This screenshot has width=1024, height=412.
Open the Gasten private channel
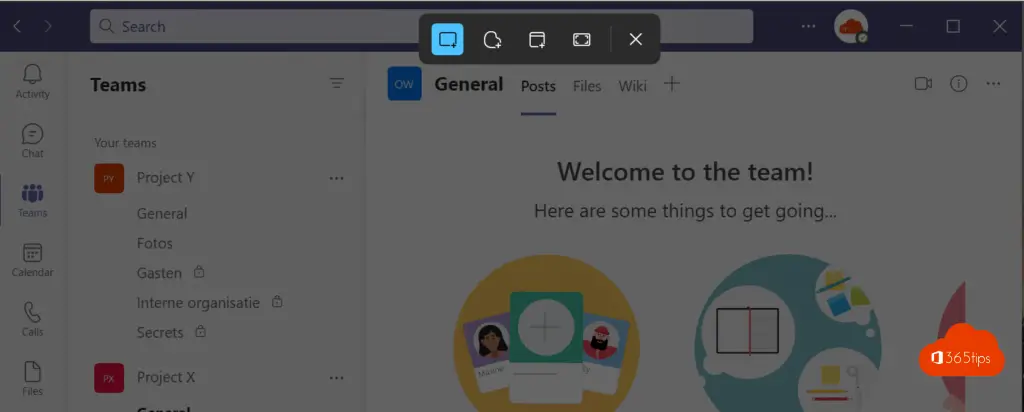click(159, 273)
